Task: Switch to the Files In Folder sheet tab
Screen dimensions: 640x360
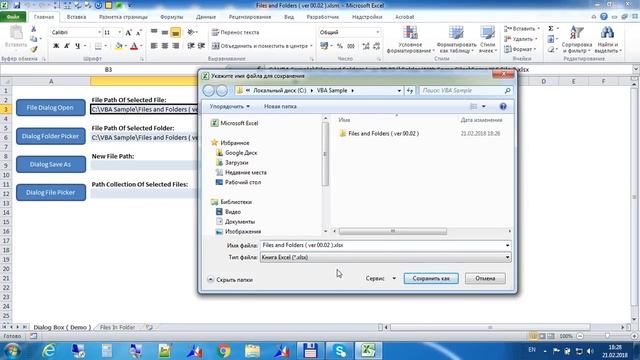Action: click(x=117, y=327)
